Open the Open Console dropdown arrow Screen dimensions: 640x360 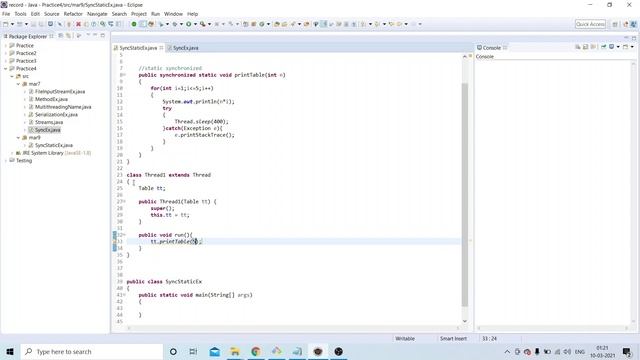[x=632, y=47]
